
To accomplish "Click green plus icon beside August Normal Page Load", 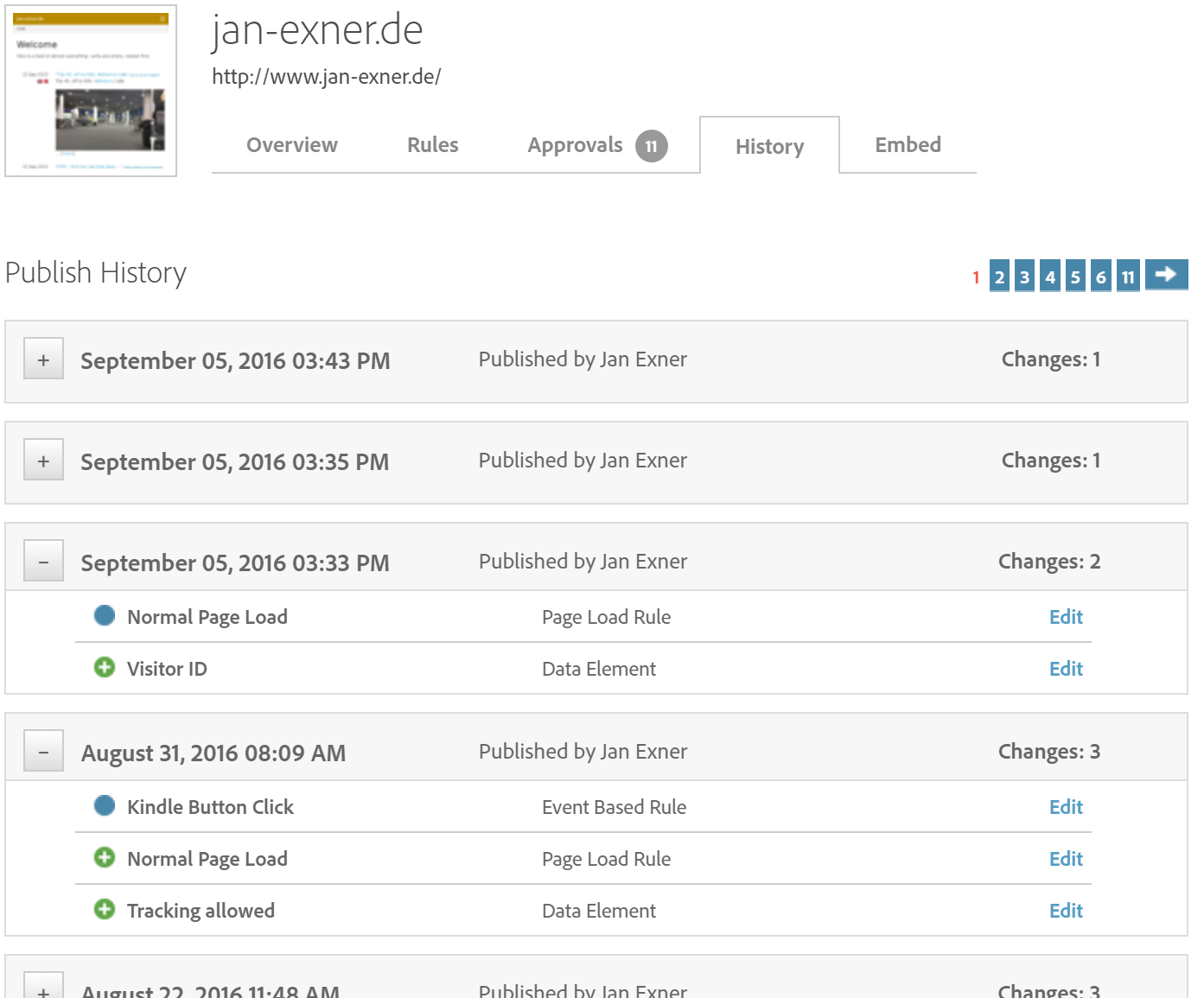I will [105, 858].
